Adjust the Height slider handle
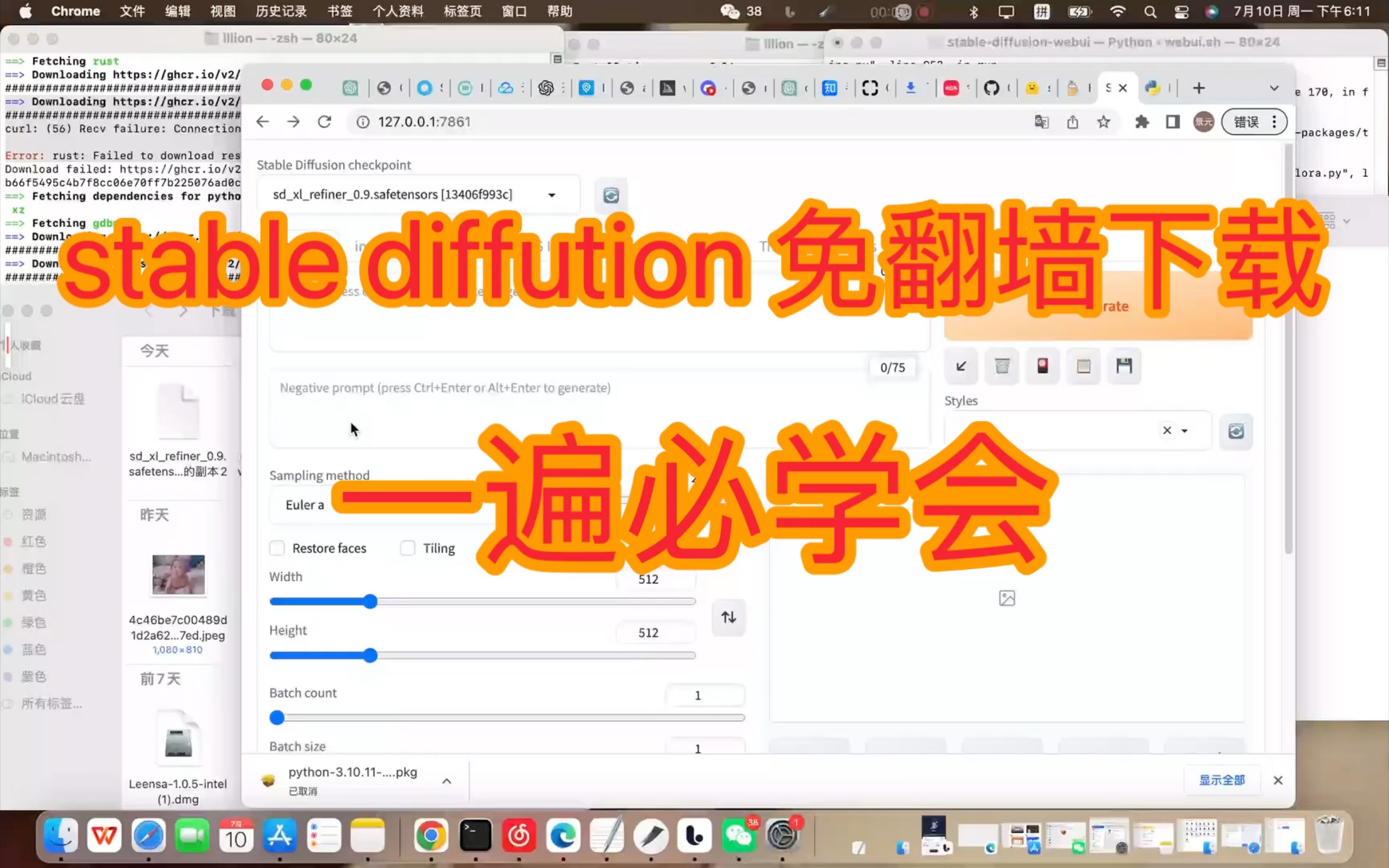This screenshot has width=1389, height=868. pos(370,655)
